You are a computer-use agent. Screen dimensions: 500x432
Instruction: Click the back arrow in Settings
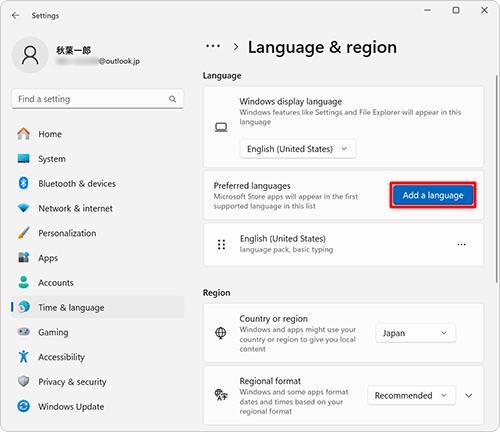point(16,15)
